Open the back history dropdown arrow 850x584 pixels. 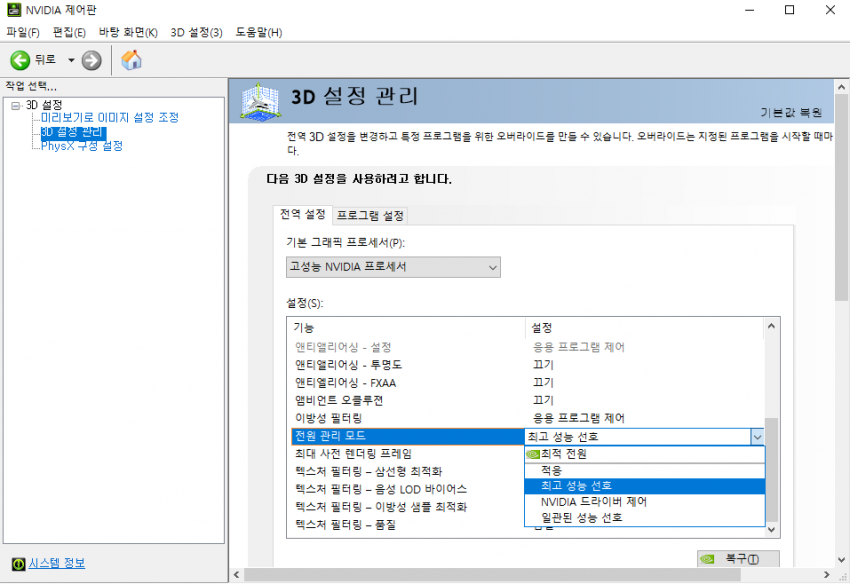(x=71, y=60)
